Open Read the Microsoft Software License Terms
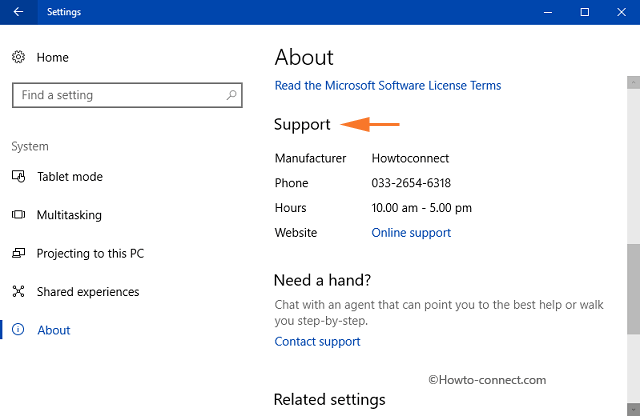The height and width of the screenshot is (416, 640). tap(388, 85)
